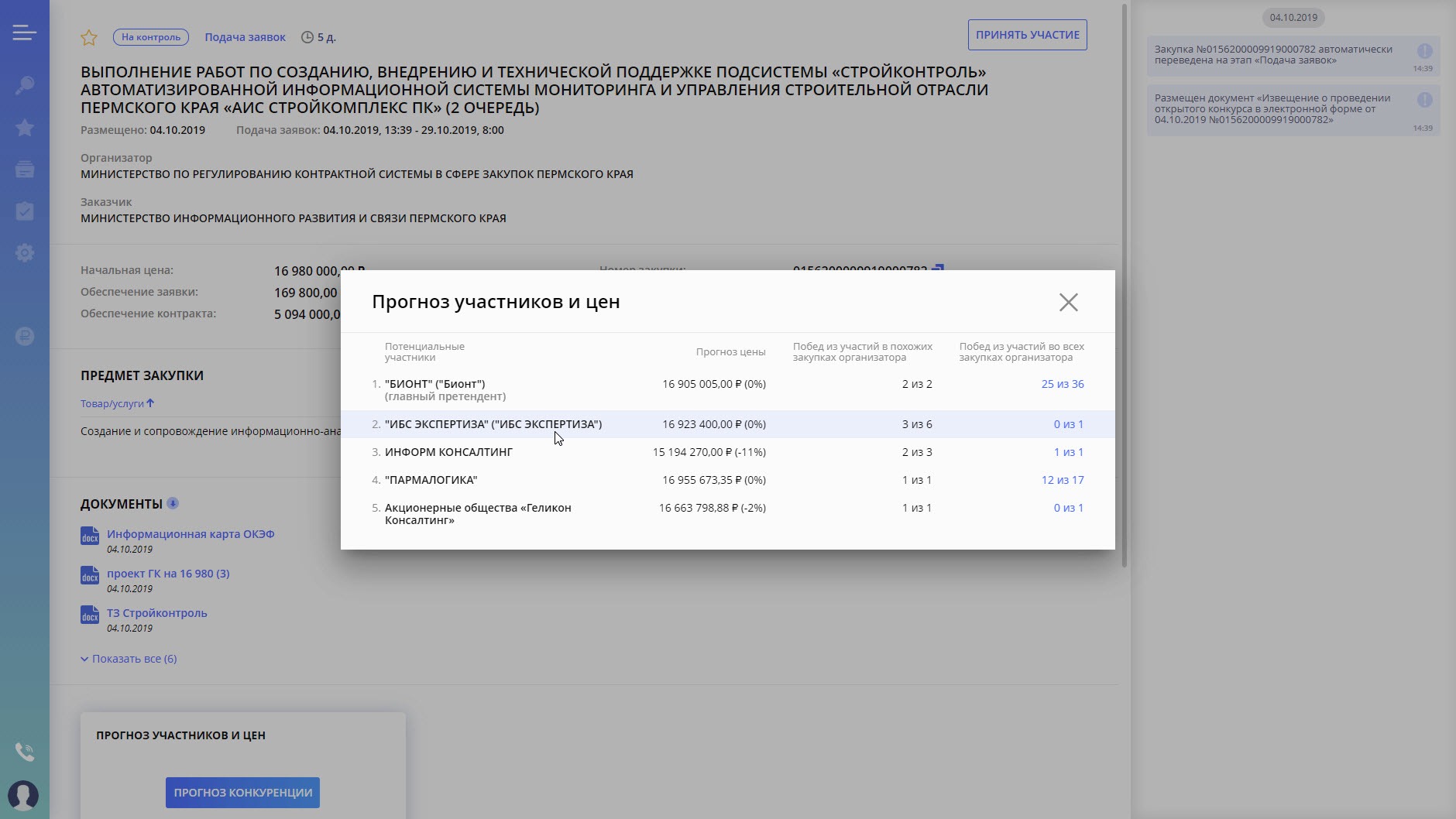1456x819 pixels.
Task: Select the "ИБС ЭКСПЕРТИЗА" participant row
Action: pyautogui.click(x=728, y=424)
